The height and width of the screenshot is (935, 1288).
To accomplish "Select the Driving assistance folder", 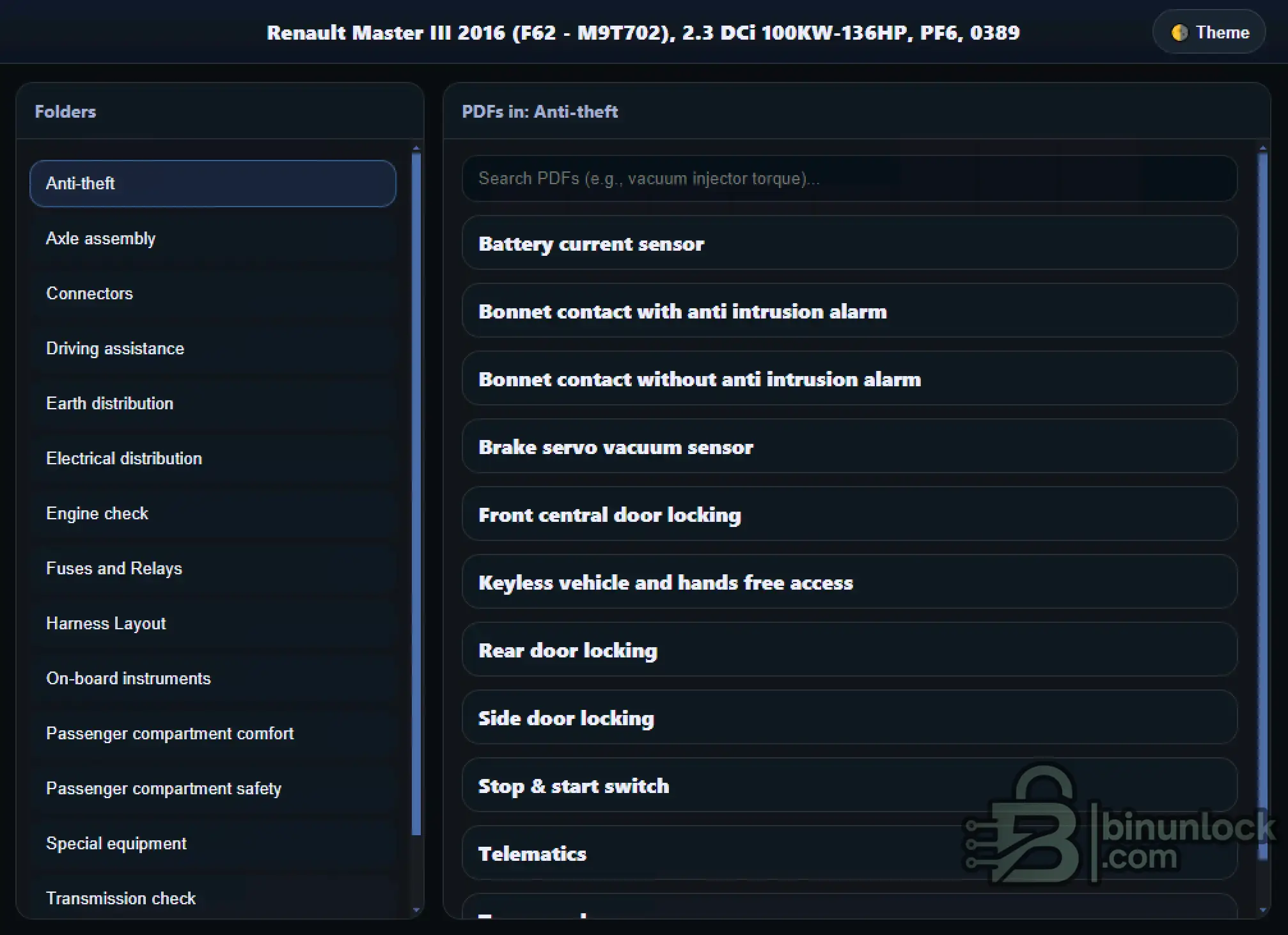I will (213, 349).
